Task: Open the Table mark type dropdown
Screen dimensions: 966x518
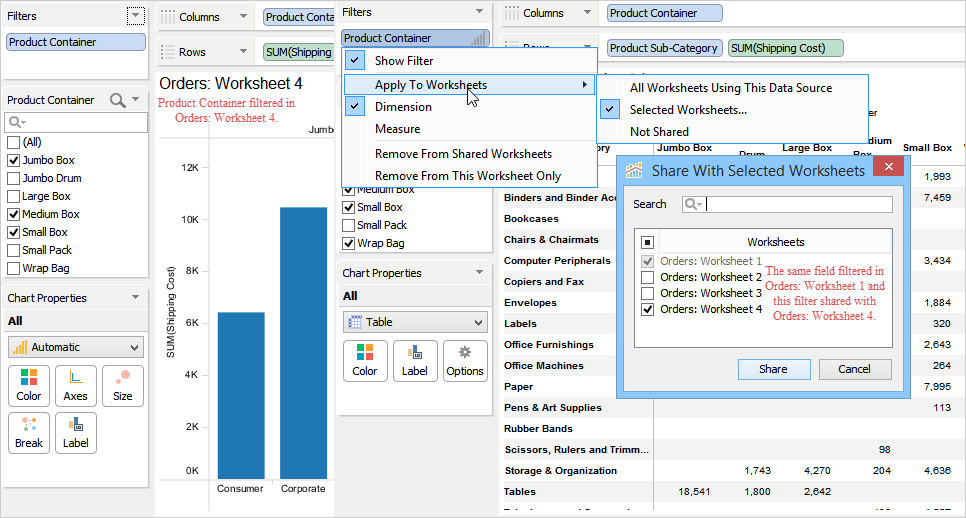Action: 415,322
